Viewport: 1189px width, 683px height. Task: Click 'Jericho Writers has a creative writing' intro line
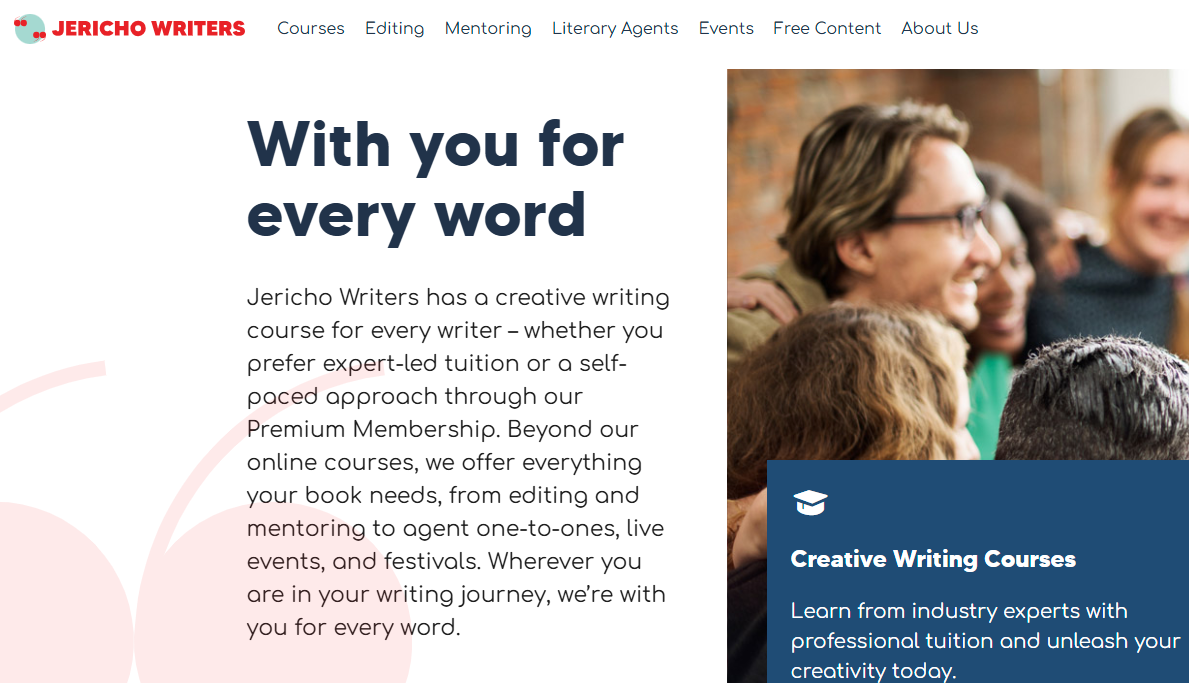[458, 298]
